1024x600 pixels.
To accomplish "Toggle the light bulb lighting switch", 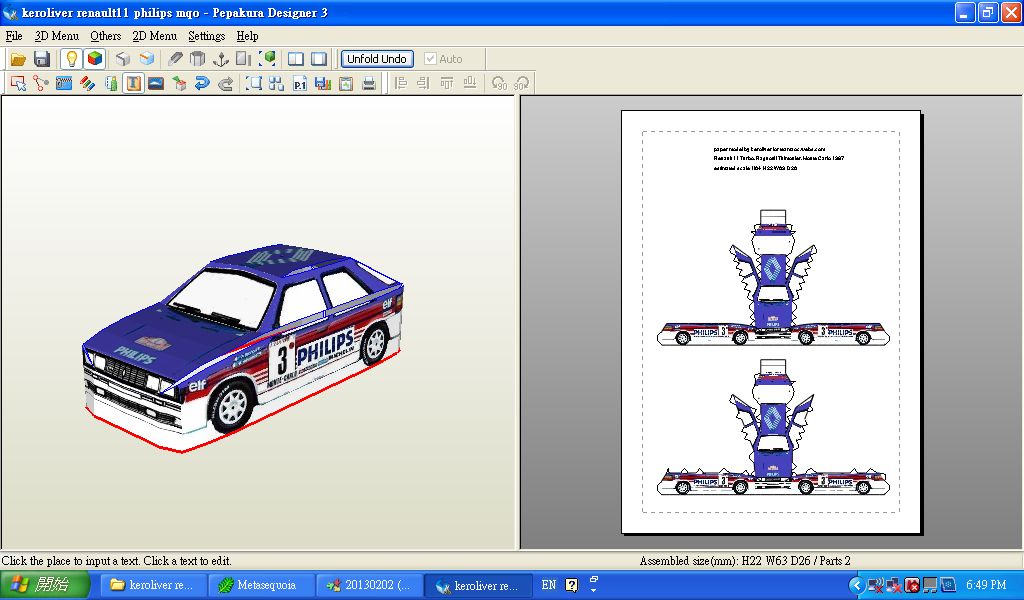I will 71,59.
